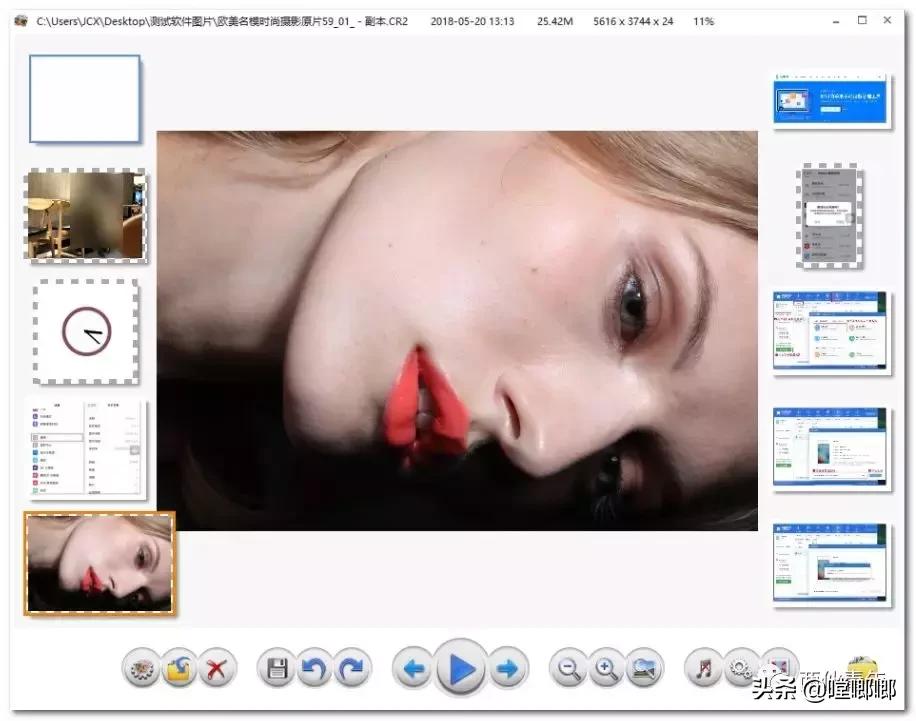Delete image using the red X icon
Image resolution: width=916 pixels, height=721 pixels.
click(215, 669)
